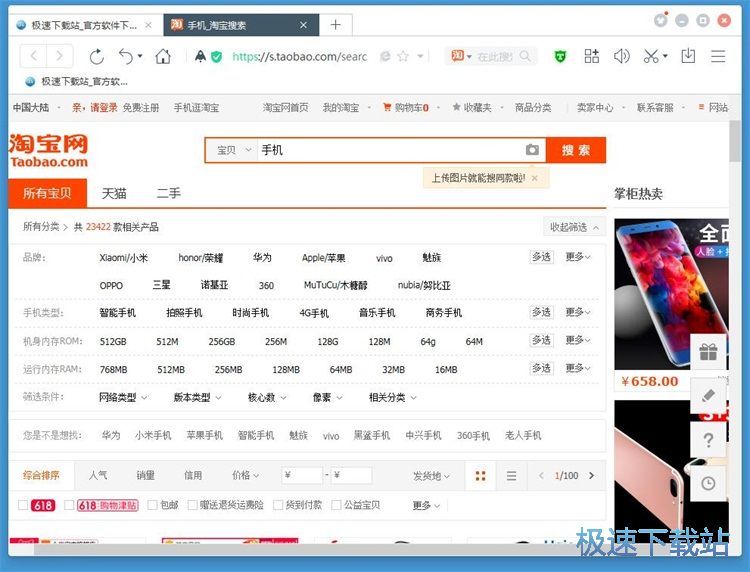Click the 亲，请登录 link

pos(94,108)
